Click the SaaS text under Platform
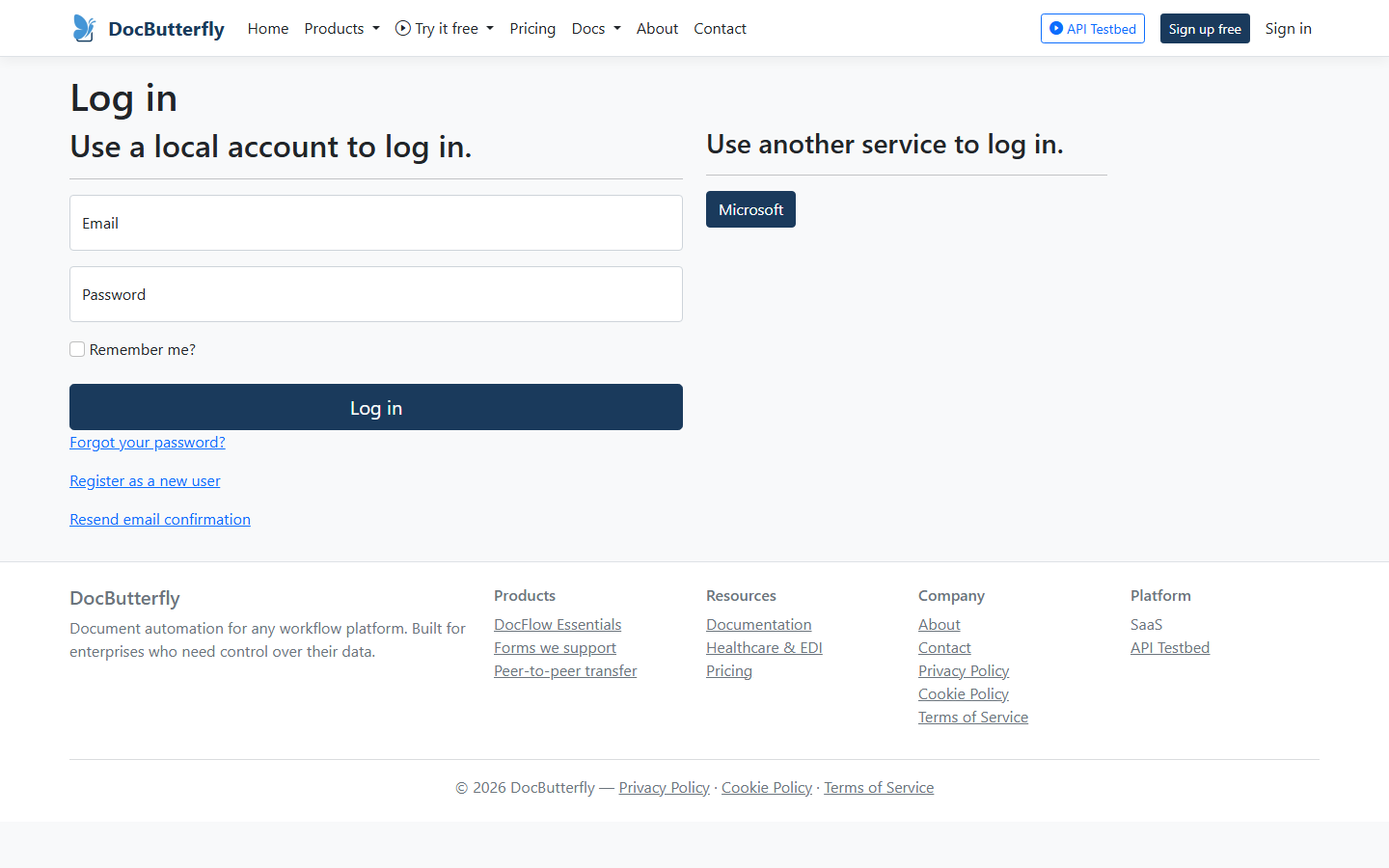1389x868 pixels. click(1146, 624)
